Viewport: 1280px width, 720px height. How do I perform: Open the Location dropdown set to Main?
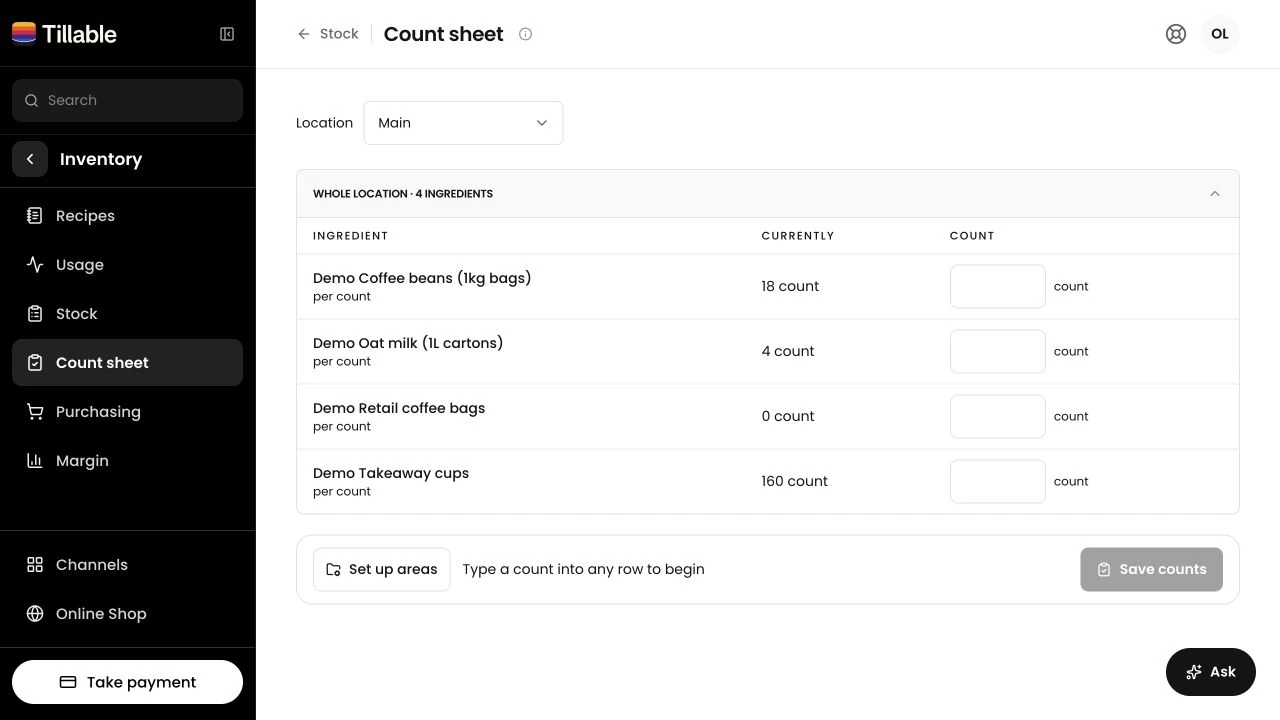(463, 123)
